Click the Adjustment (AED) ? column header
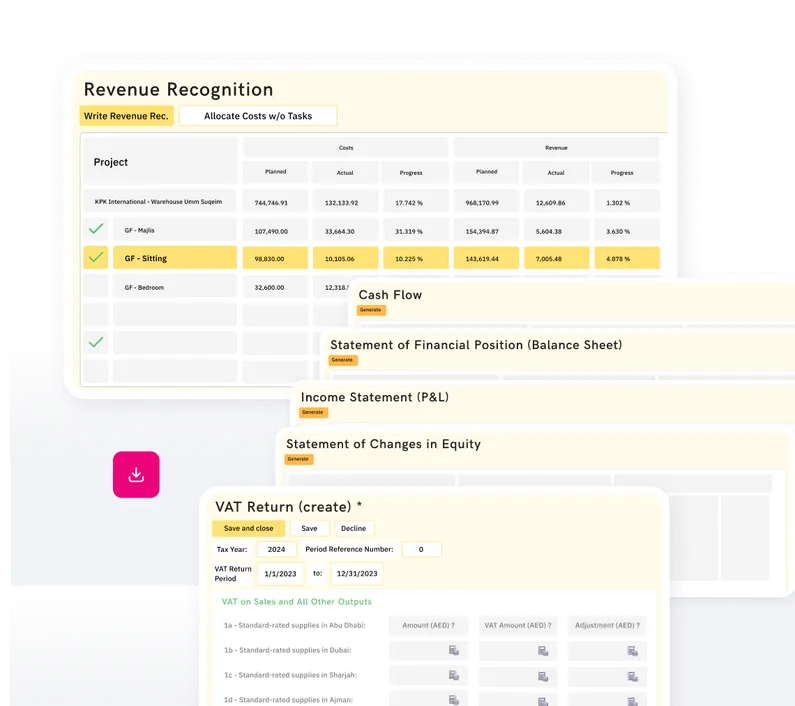The height and width of the screenshot is (706, 795). pyautogui.click(x=607, y=625)
